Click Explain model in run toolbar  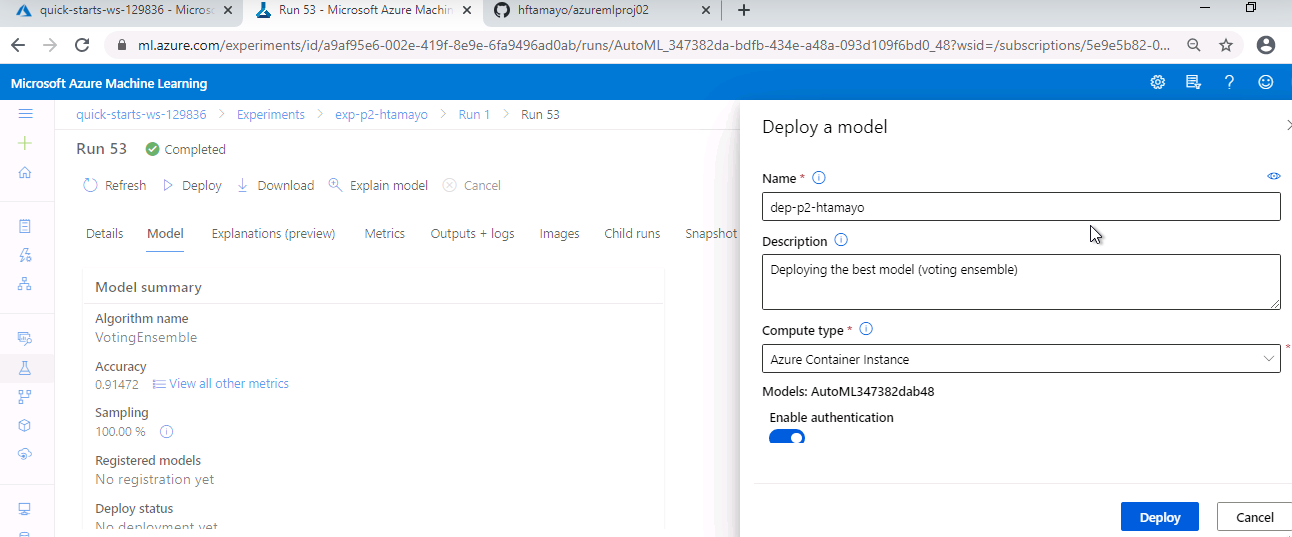coord(378,185)
